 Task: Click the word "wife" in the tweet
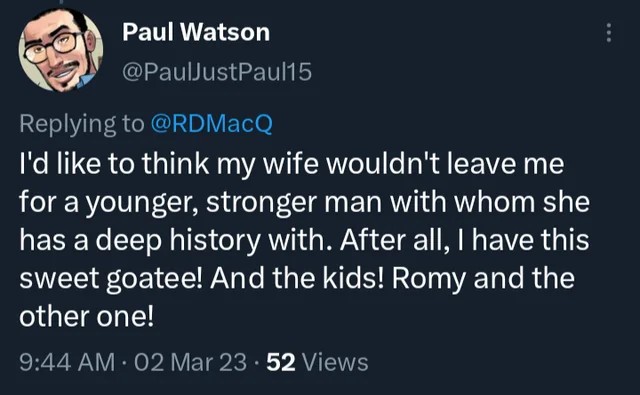tap(291, 163)
